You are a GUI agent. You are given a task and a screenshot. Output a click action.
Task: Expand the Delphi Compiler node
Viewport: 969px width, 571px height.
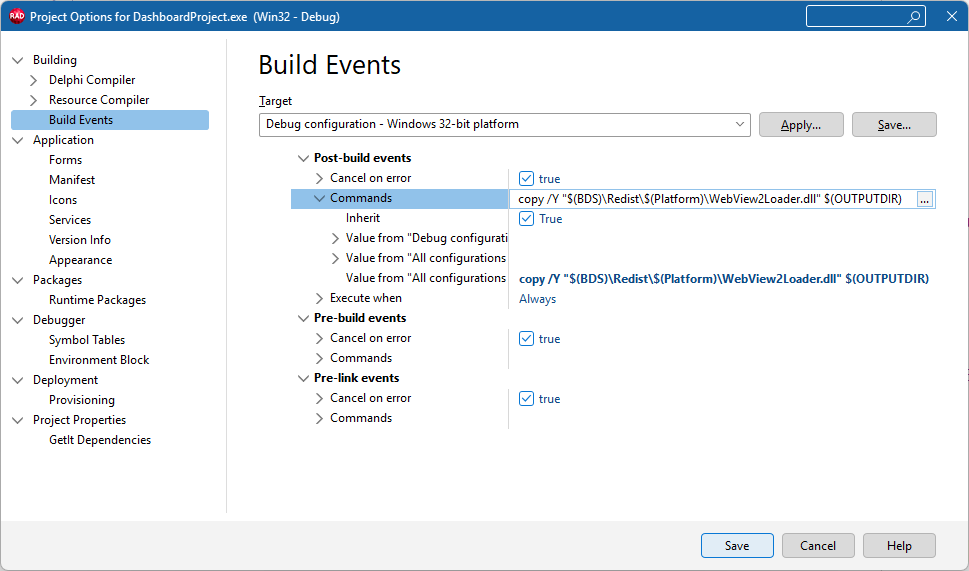34,80
